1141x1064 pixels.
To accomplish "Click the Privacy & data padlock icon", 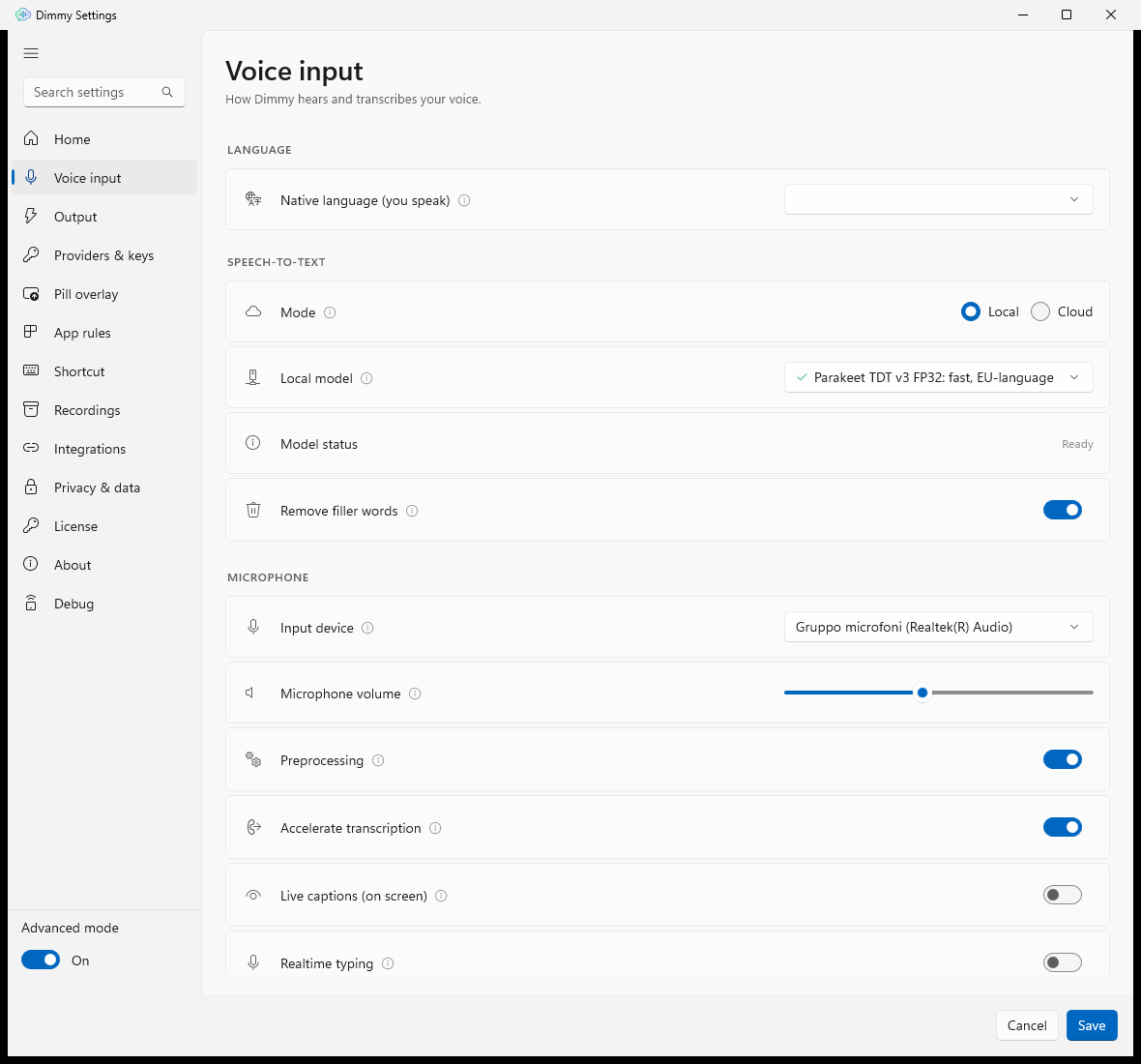I will (31, 487).
